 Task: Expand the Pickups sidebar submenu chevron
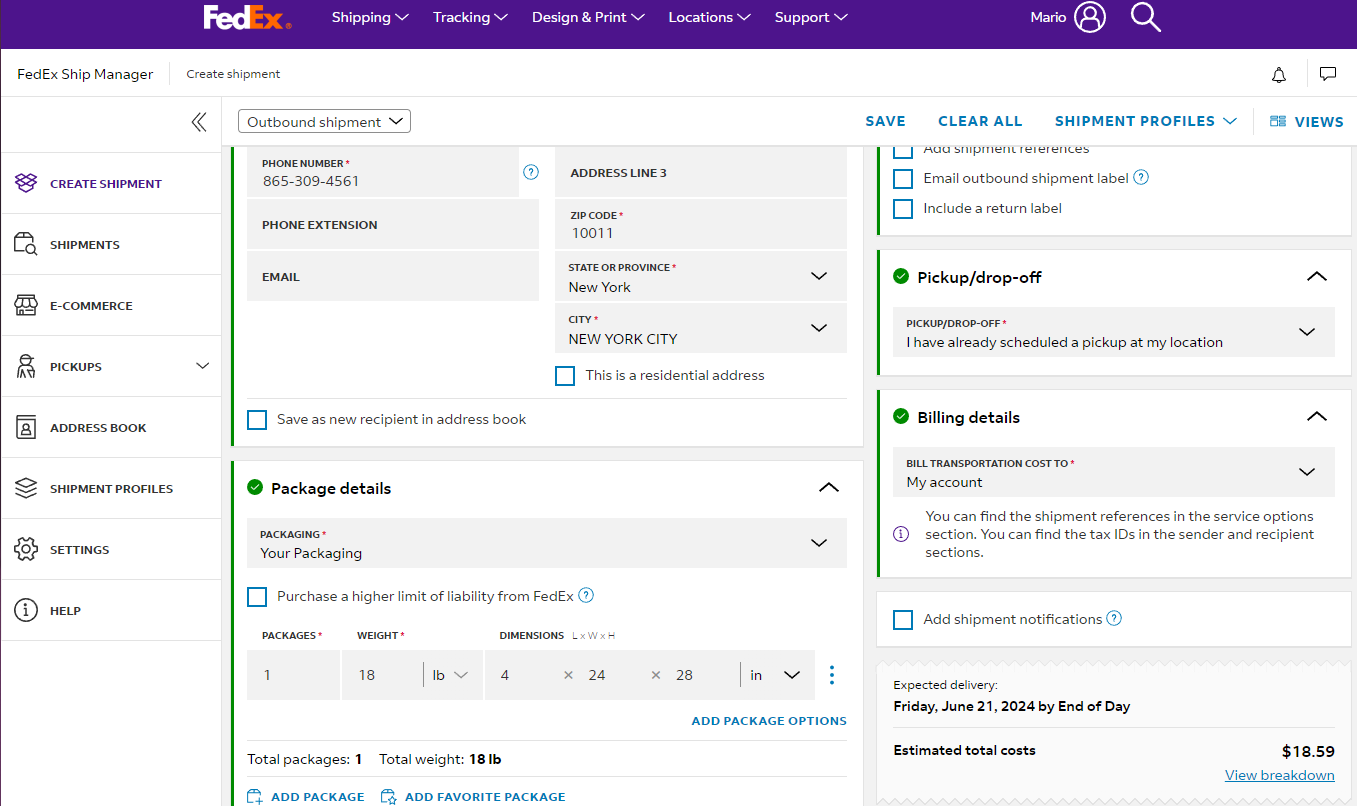click(x=203, y=366)
